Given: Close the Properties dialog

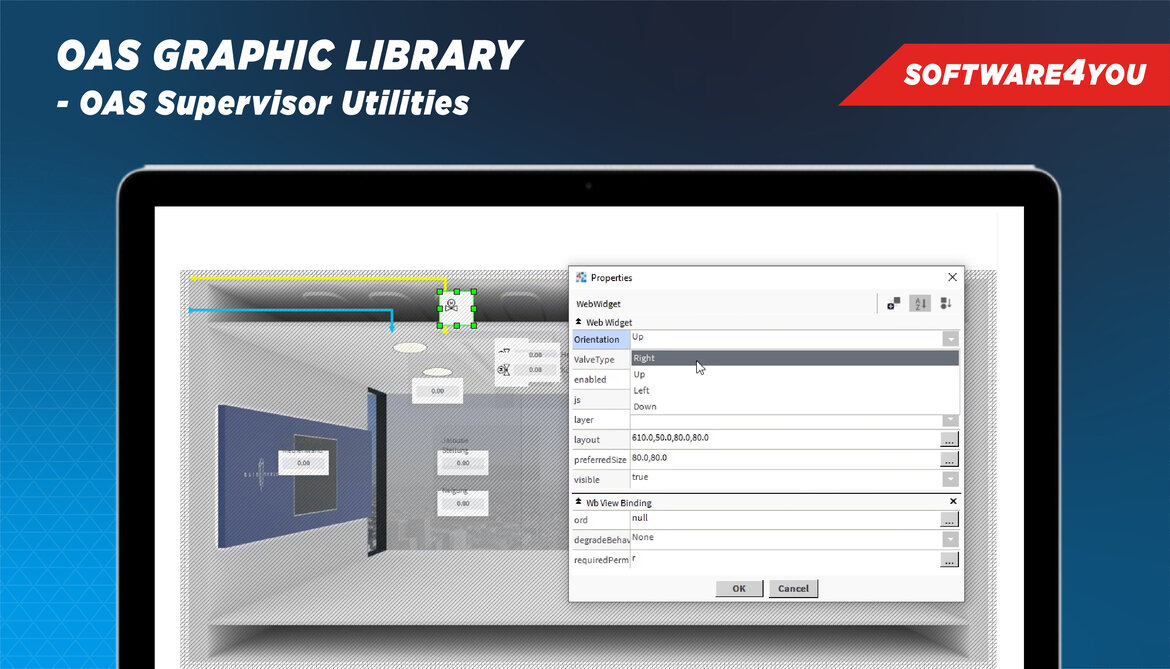Looking at the screenshot, I should click(952, 277).
